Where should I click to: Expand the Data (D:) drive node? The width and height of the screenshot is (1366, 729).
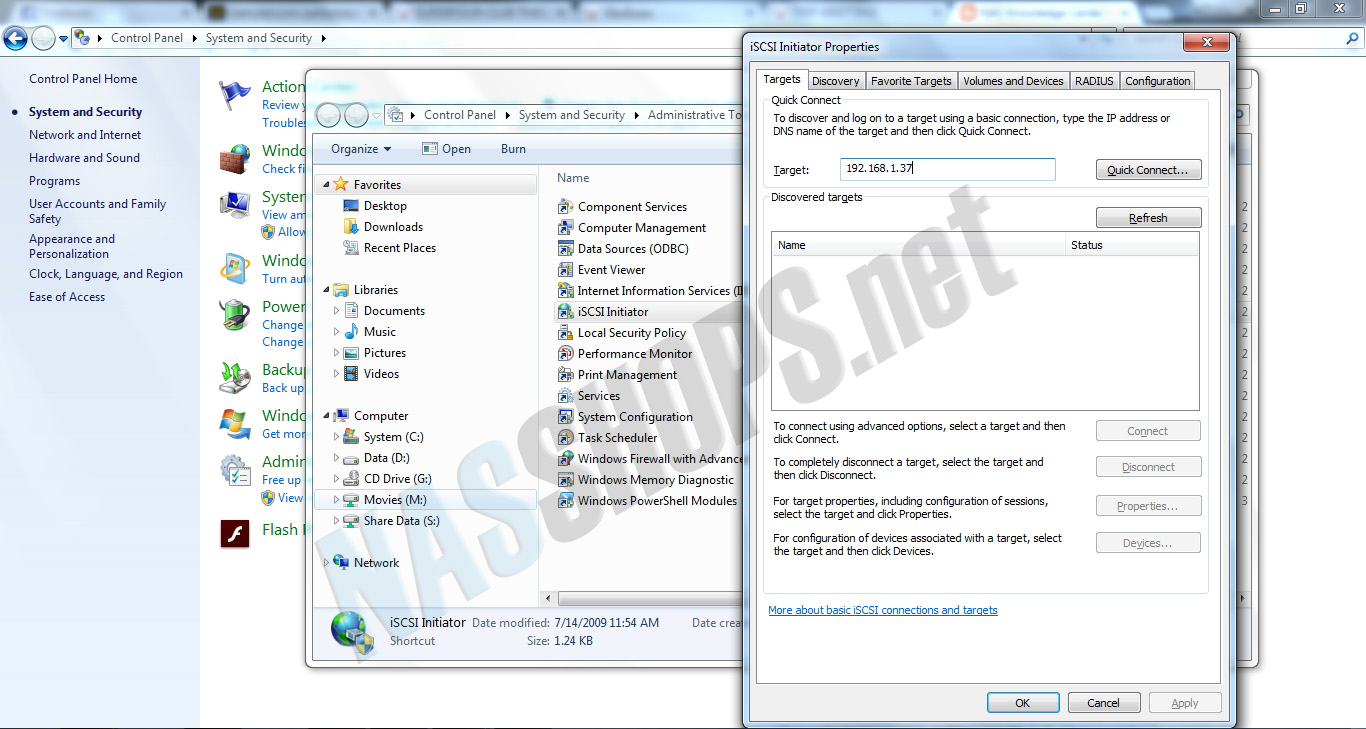click(x=336, y=458)
